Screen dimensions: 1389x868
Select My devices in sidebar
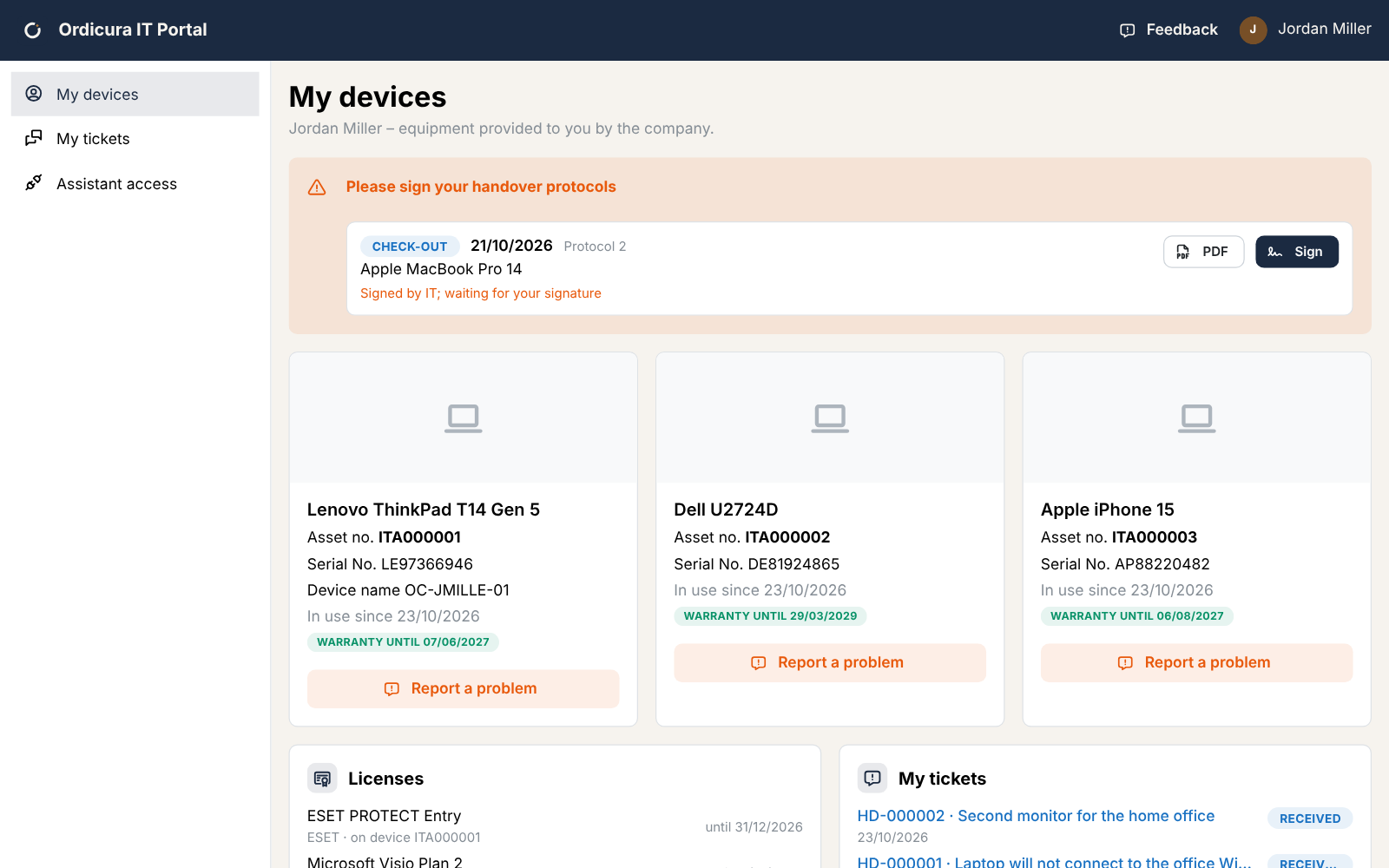click(135, 94)
